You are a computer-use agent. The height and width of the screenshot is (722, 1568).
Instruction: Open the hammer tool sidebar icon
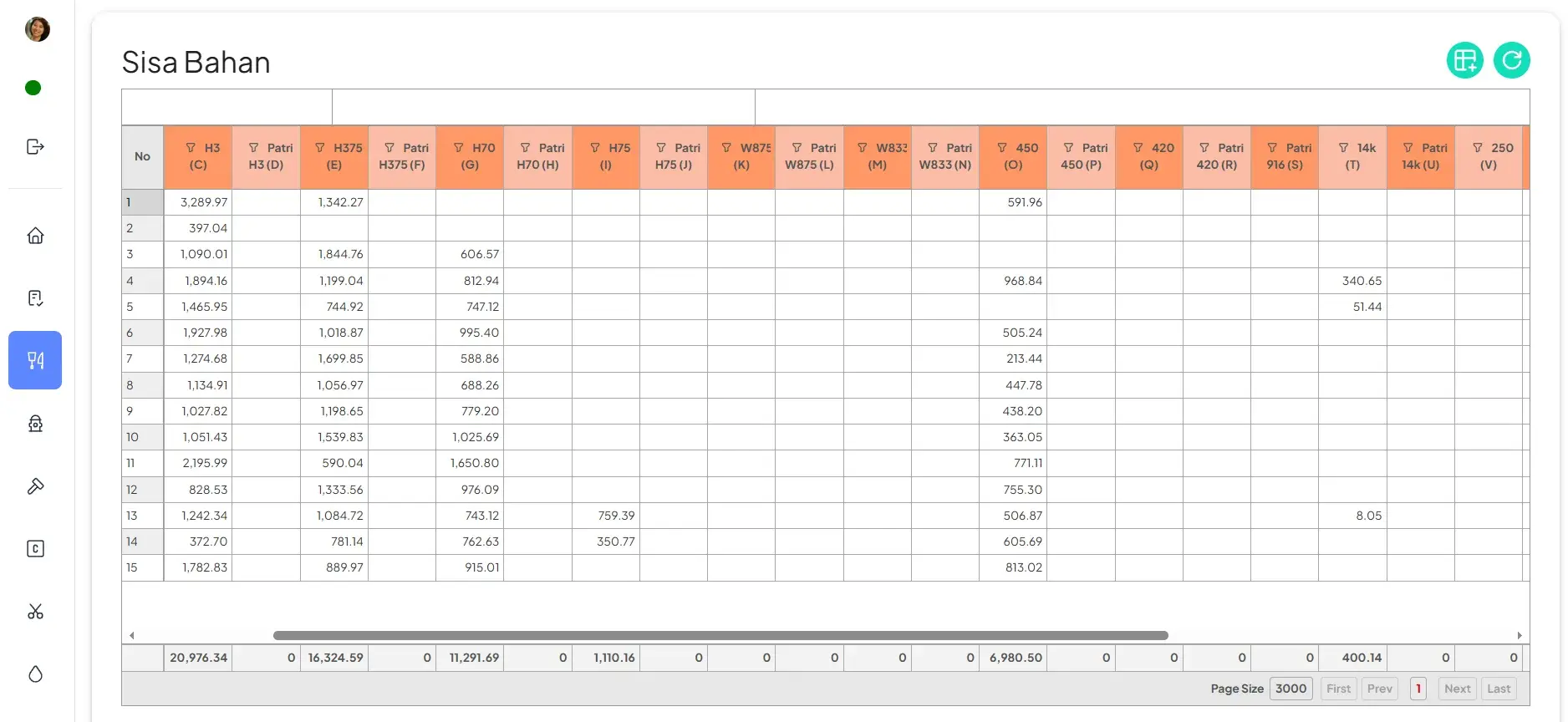(35, 486)
